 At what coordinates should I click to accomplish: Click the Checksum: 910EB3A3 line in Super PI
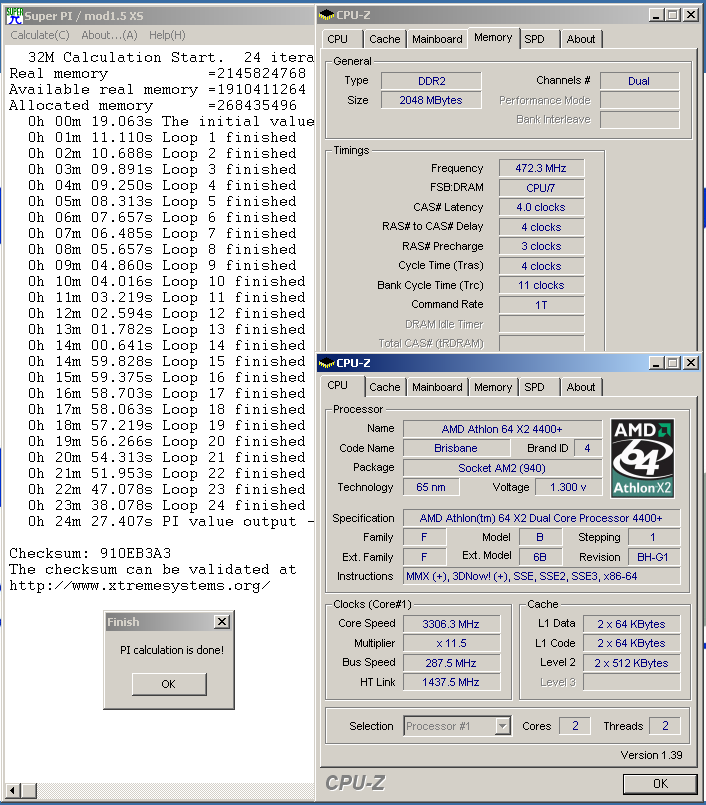click(90, 553)
